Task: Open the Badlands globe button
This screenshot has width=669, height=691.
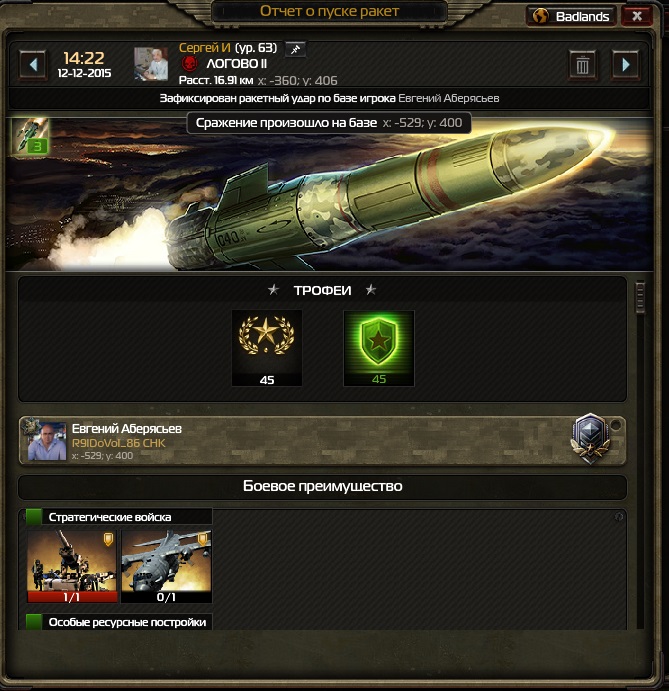Action: click(571, 16)
